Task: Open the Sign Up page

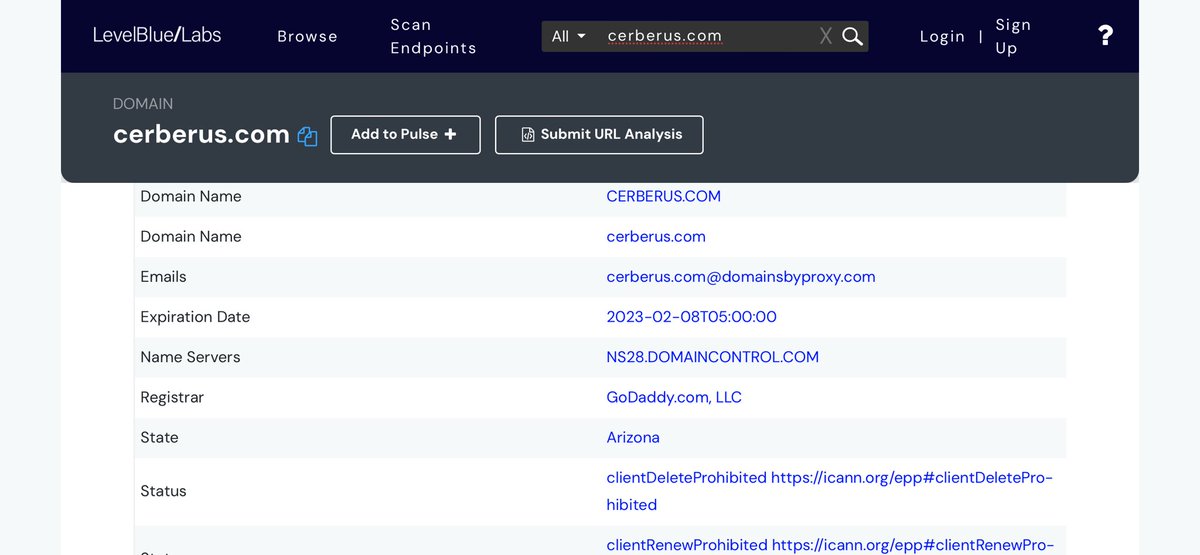Action: [x=1013, y=36]
